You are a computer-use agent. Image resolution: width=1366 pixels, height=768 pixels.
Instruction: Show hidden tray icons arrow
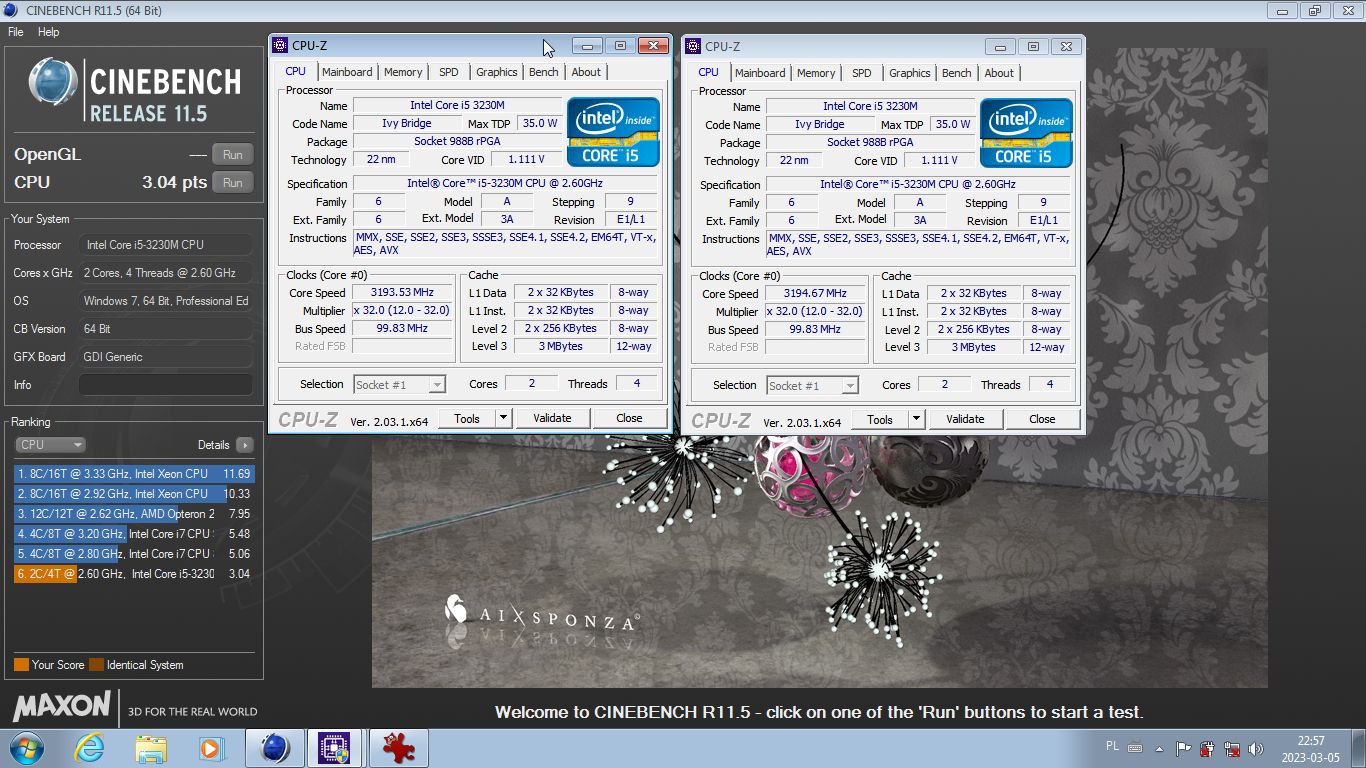coord(1160,747)
